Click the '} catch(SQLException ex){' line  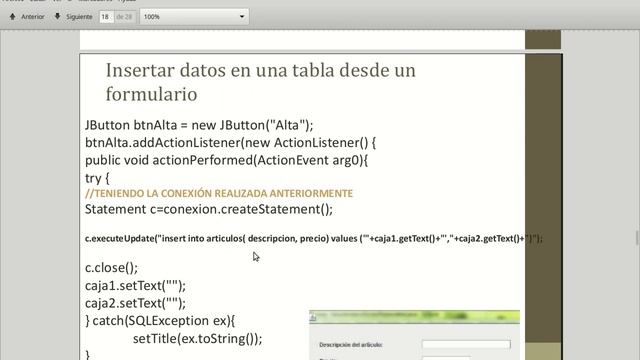coord(160,321)
